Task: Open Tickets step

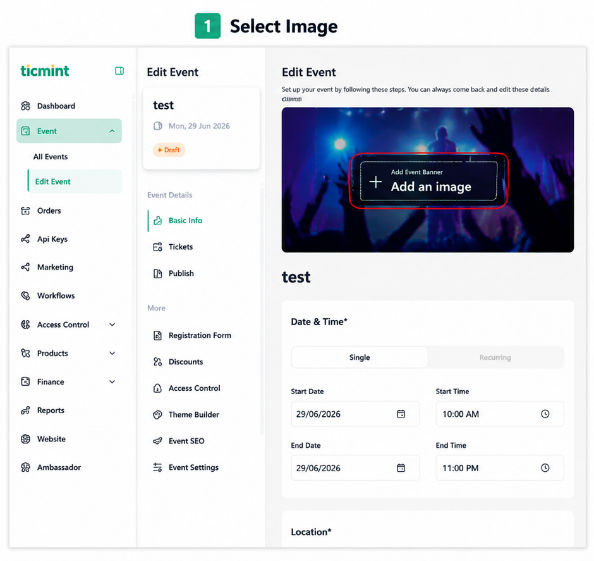Action: 181,247
